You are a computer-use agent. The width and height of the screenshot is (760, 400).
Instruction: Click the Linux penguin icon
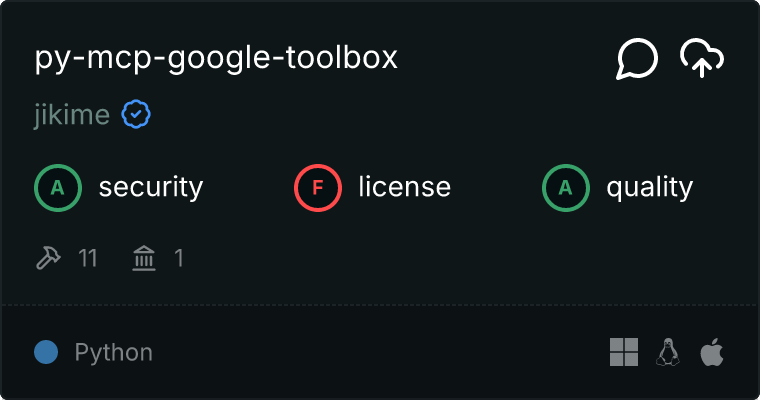668,352
